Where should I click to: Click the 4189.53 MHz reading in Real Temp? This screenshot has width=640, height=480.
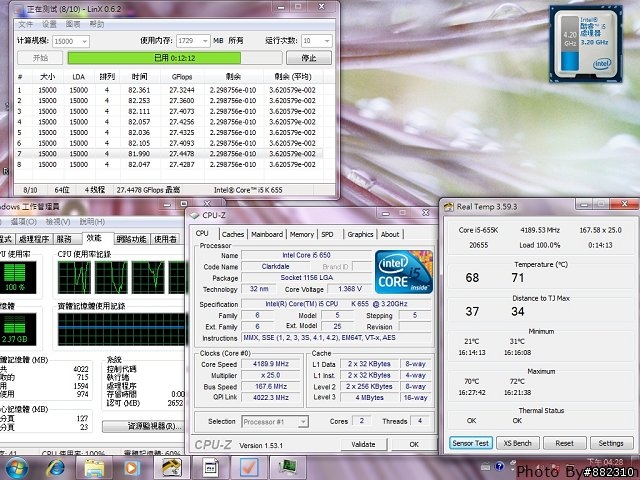[540, 230]
